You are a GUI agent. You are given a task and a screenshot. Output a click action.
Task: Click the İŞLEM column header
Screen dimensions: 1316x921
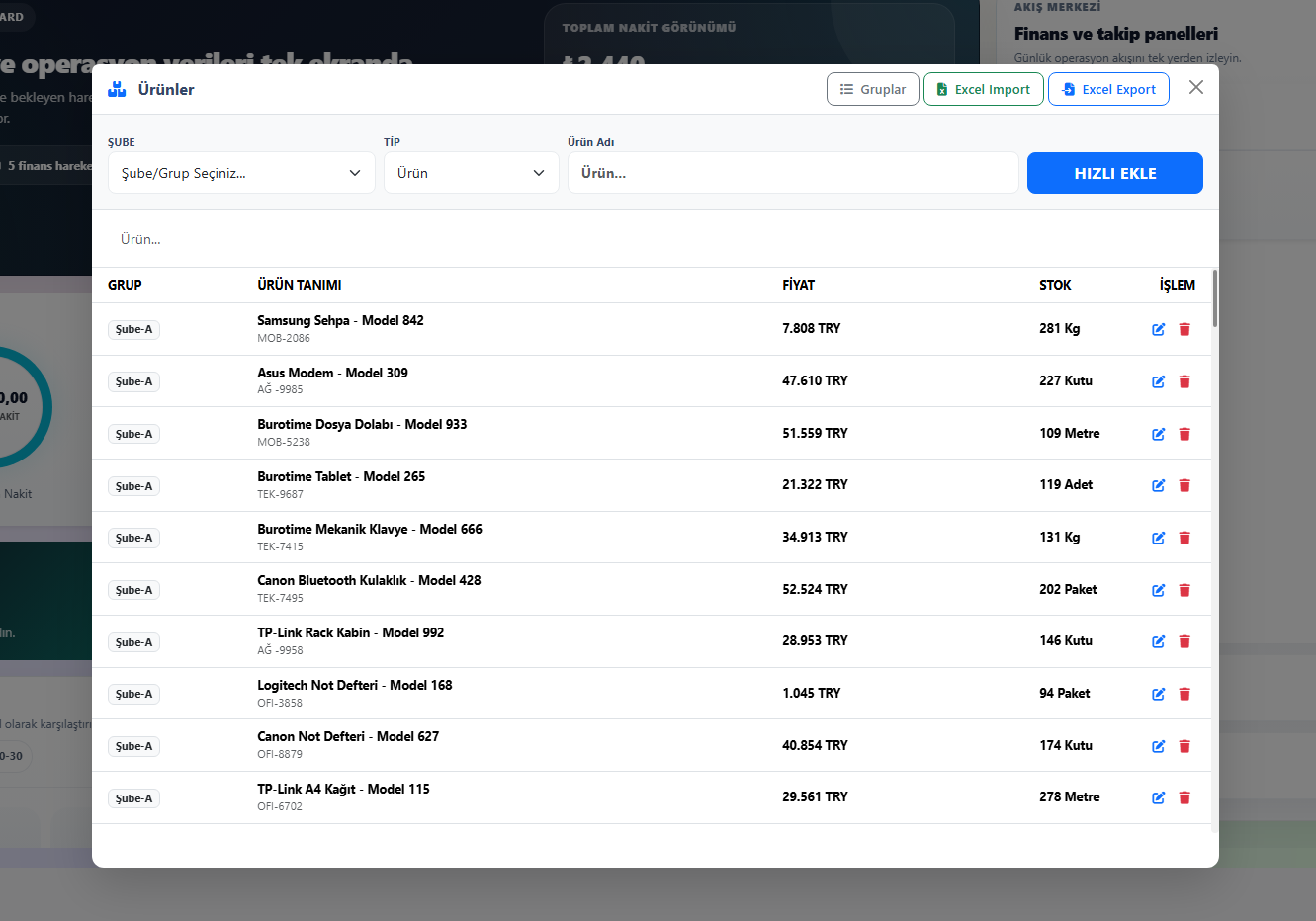[x=1178, y=285]
